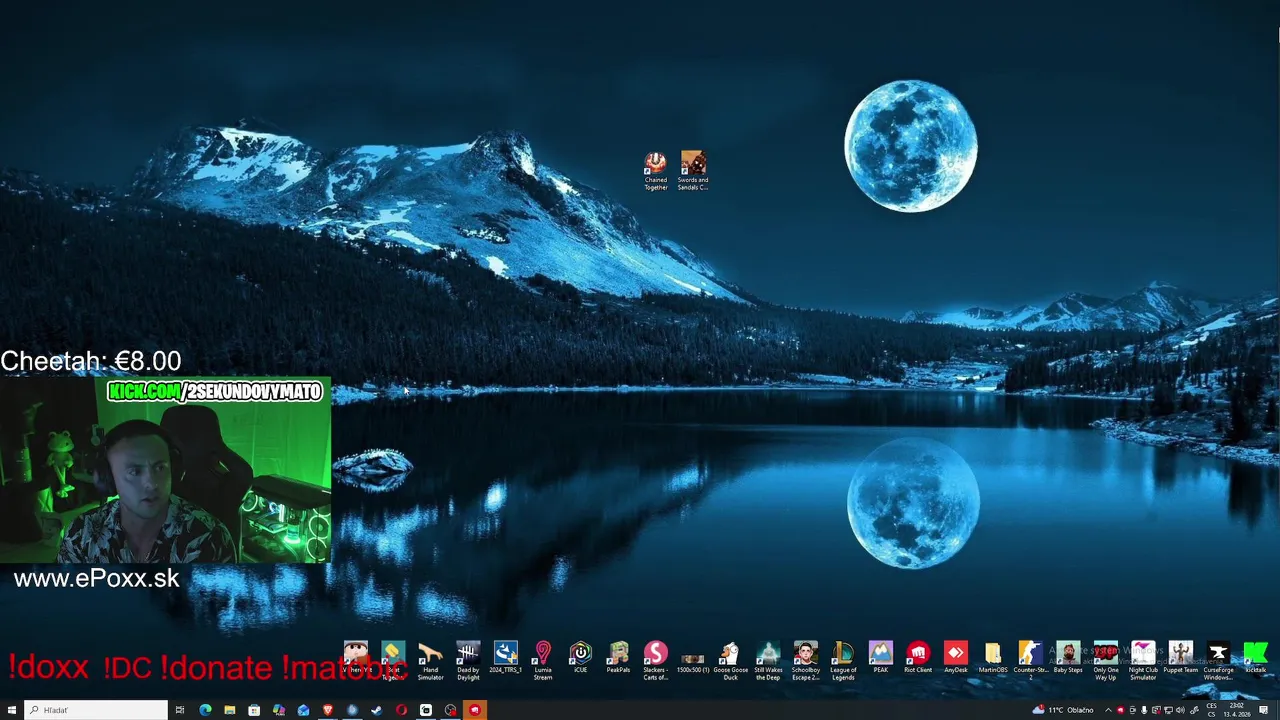Open the PEAK game shortcut

point(880,658)
